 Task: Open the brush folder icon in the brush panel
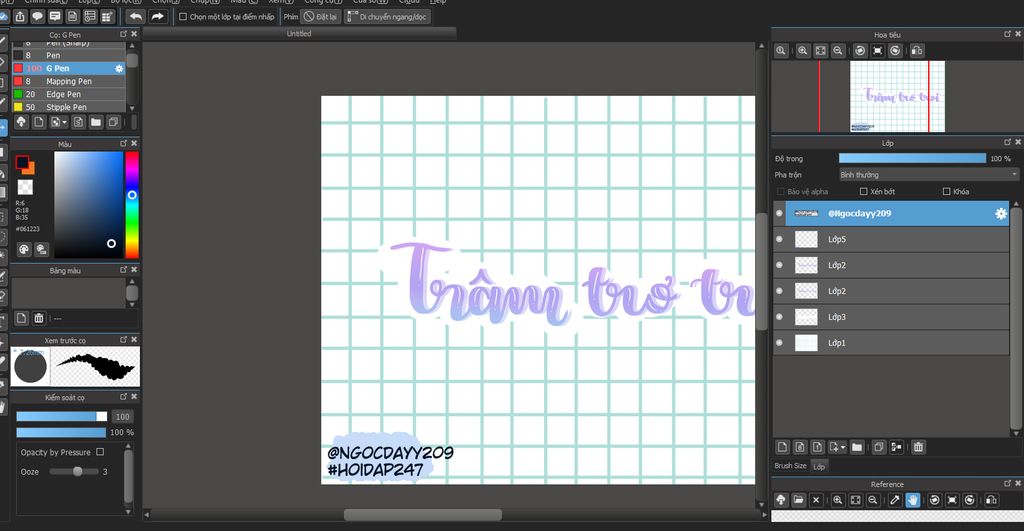[96, 121]
